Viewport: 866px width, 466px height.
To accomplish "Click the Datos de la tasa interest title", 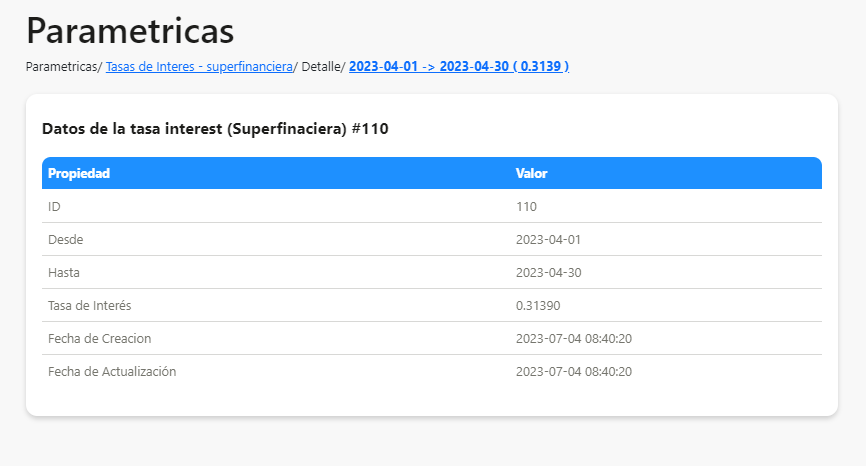I will coord(215,129).
